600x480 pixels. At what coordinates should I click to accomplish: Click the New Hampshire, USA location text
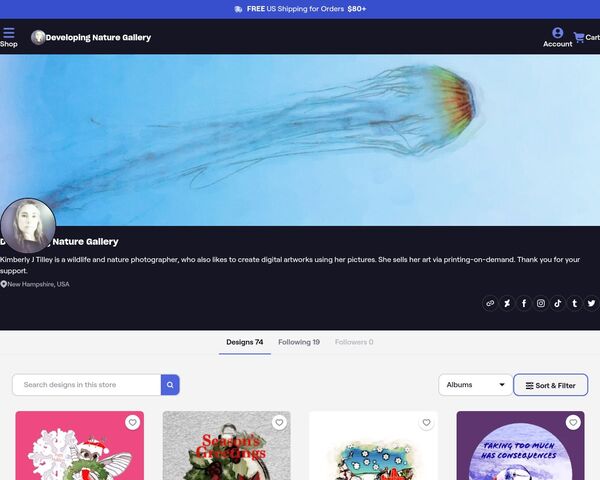(x=38, y=284)
